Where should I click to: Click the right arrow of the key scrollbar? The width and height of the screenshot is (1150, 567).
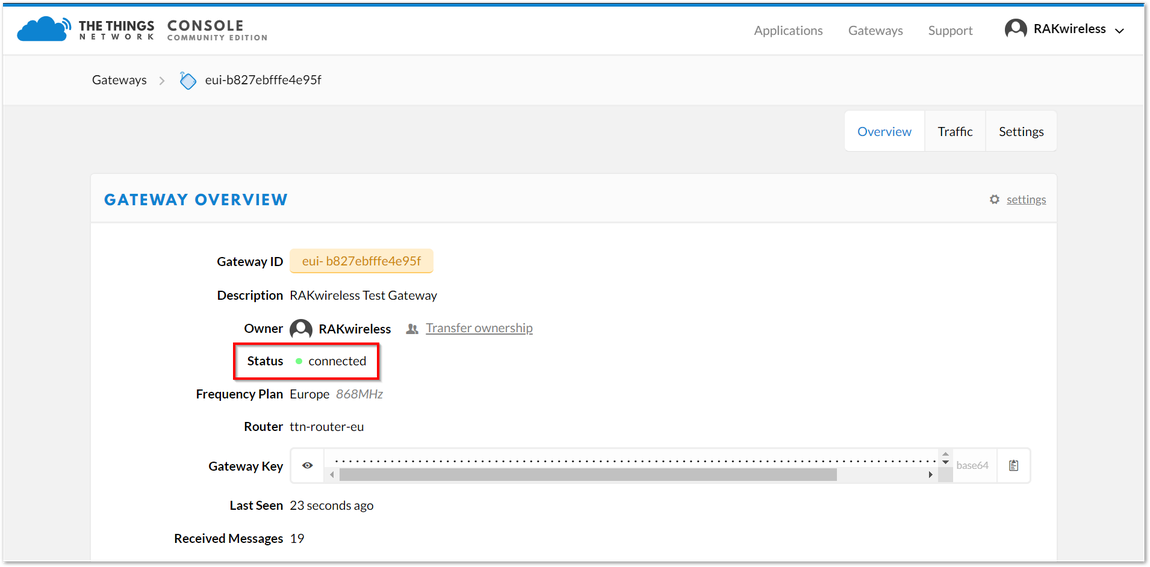931,475
